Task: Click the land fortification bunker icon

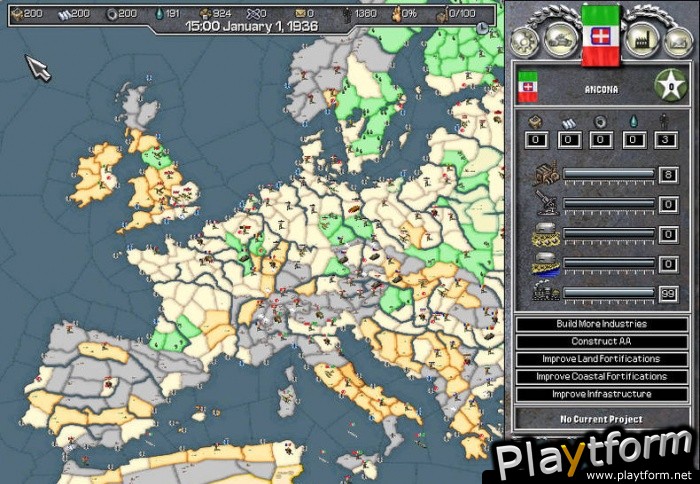Action: click(546, 234)
